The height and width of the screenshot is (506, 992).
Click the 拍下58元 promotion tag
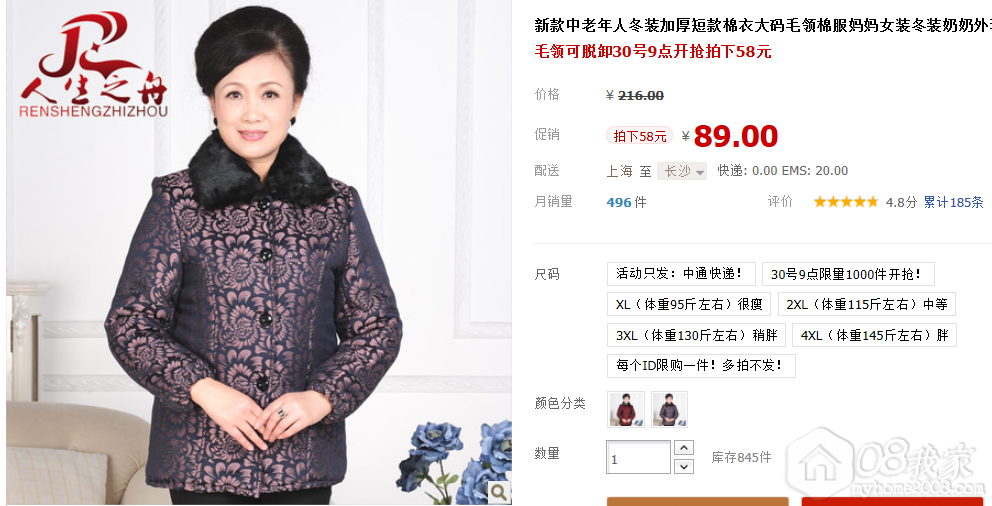click(640, 136)
